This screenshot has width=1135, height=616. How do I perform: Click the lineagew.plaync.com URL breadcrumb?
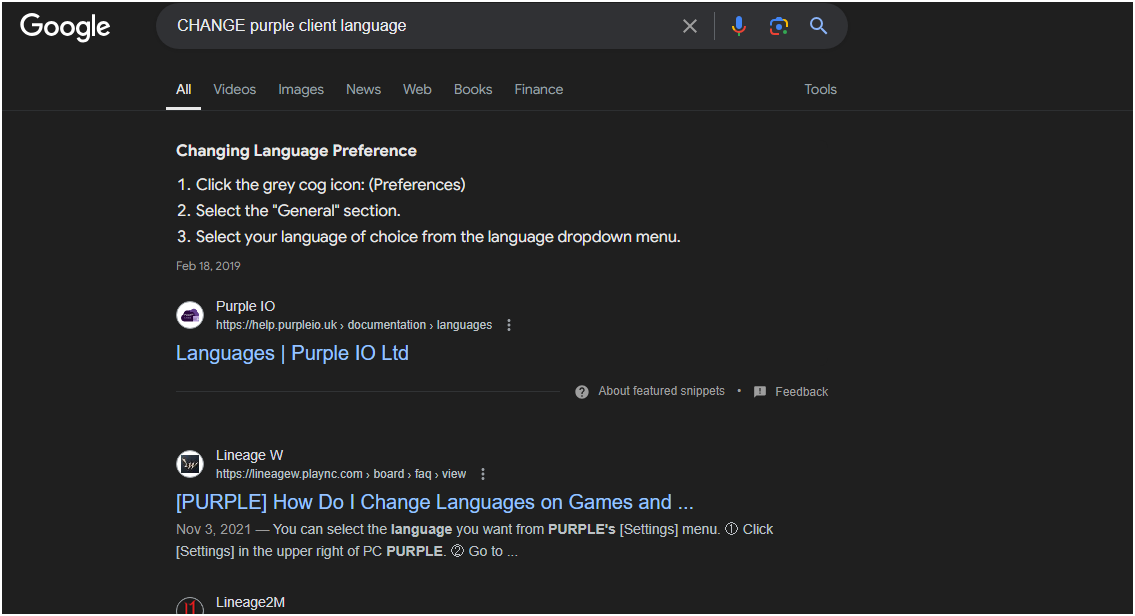point(341,474)
